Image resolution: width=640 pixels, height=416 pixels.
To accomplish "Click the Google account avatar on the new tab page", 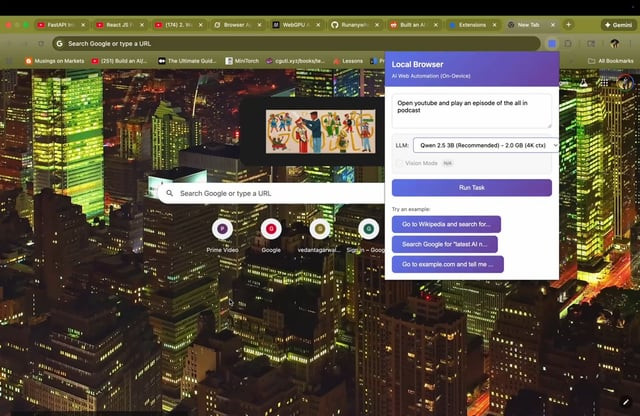I will [625, 83].
